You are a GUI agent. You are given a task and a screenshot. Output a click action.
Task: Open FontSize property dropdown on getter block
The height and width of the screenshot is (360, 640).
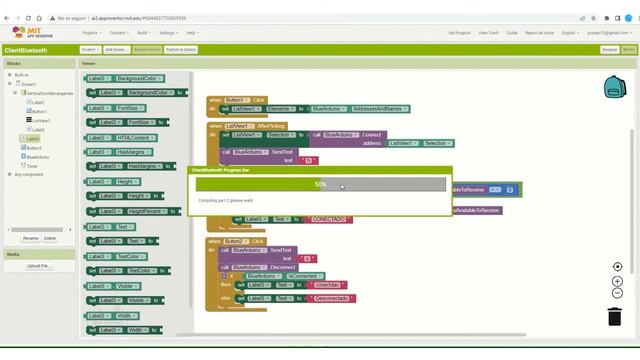pyautogui.click(x=130, y=108)
